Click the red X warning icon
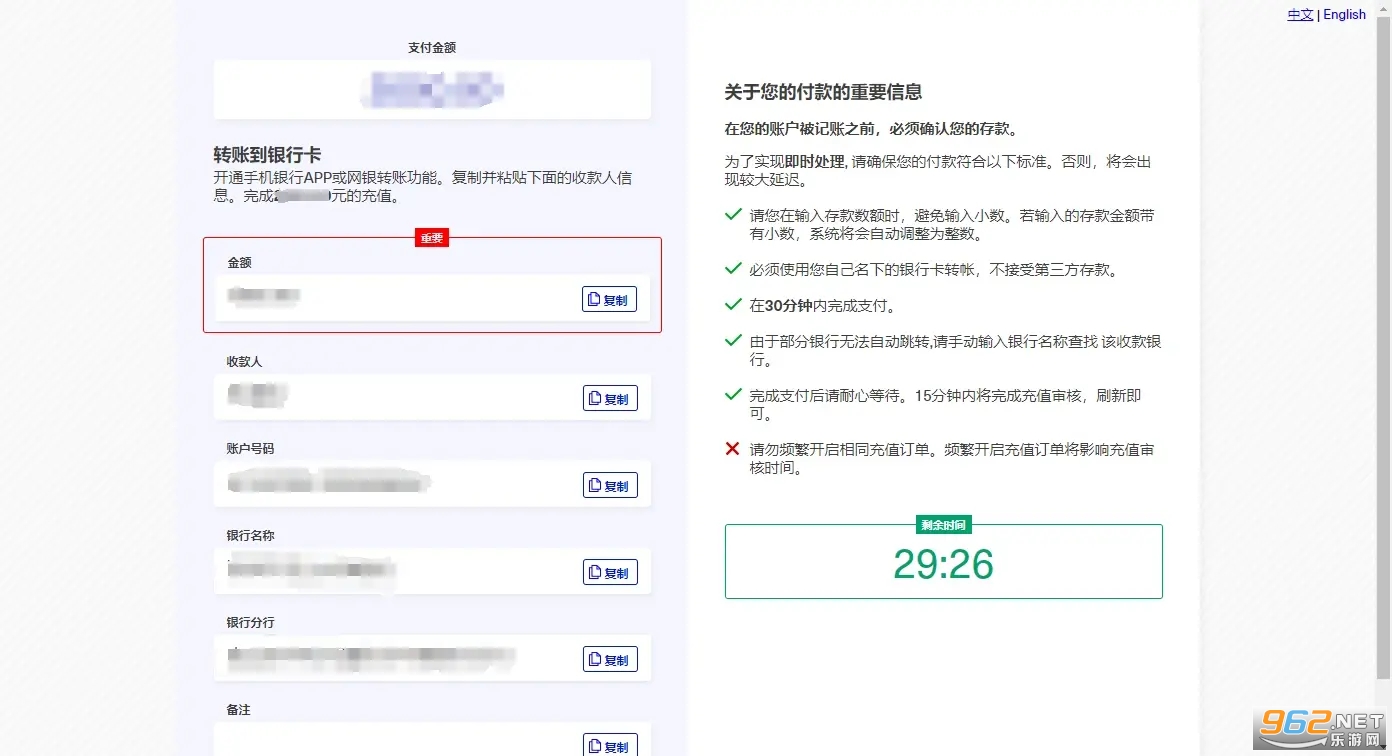Image resolution: width=1392 pixels, height=756 pixels. [x=733, y=449]
